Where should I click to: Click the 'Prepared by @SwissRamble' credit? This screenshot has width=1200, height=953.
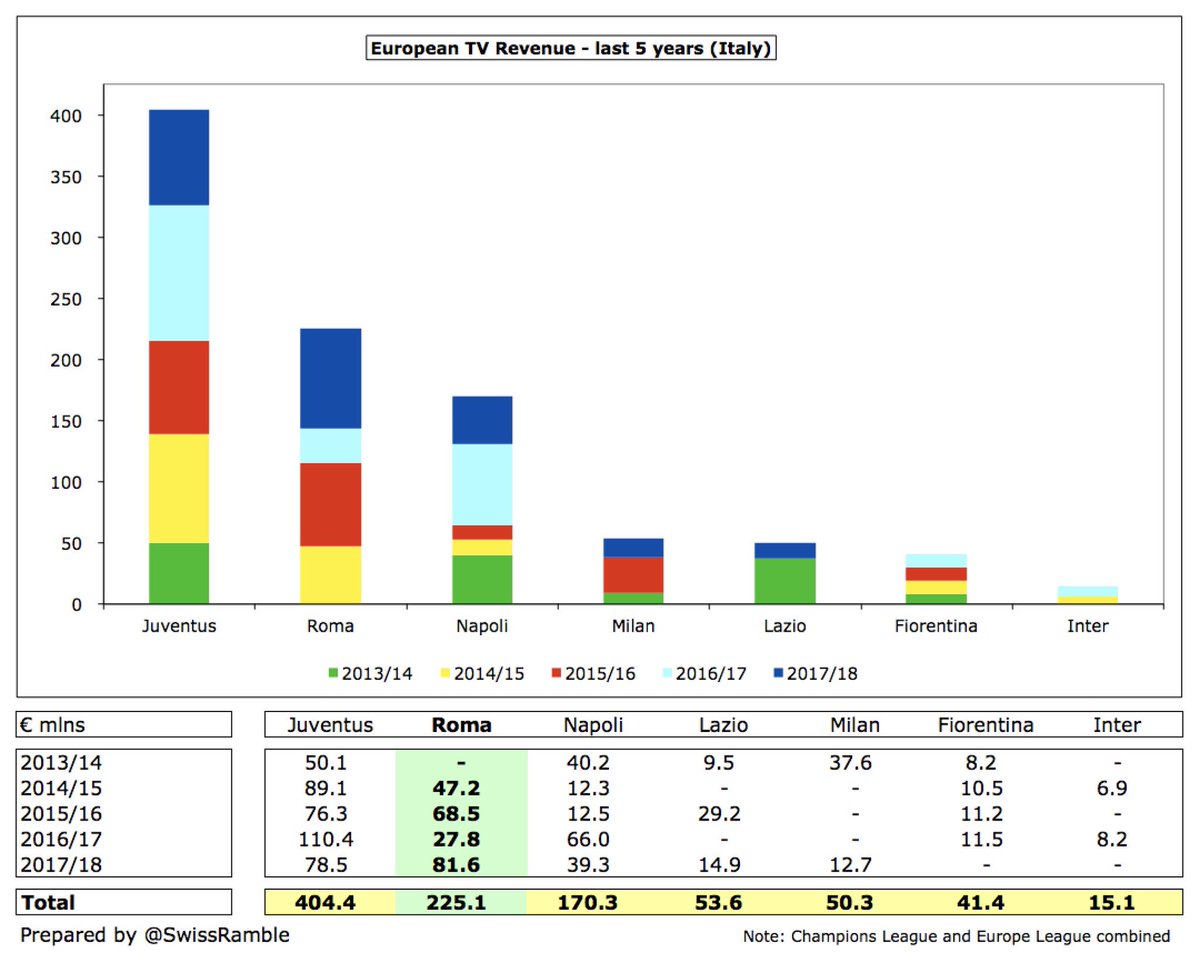click(155, 937)
